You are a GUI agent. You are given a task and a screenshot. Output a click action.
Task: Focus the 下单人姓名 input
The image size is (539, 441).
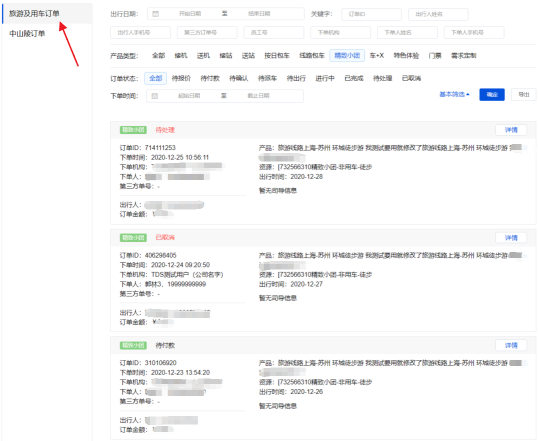coord(407,33)
